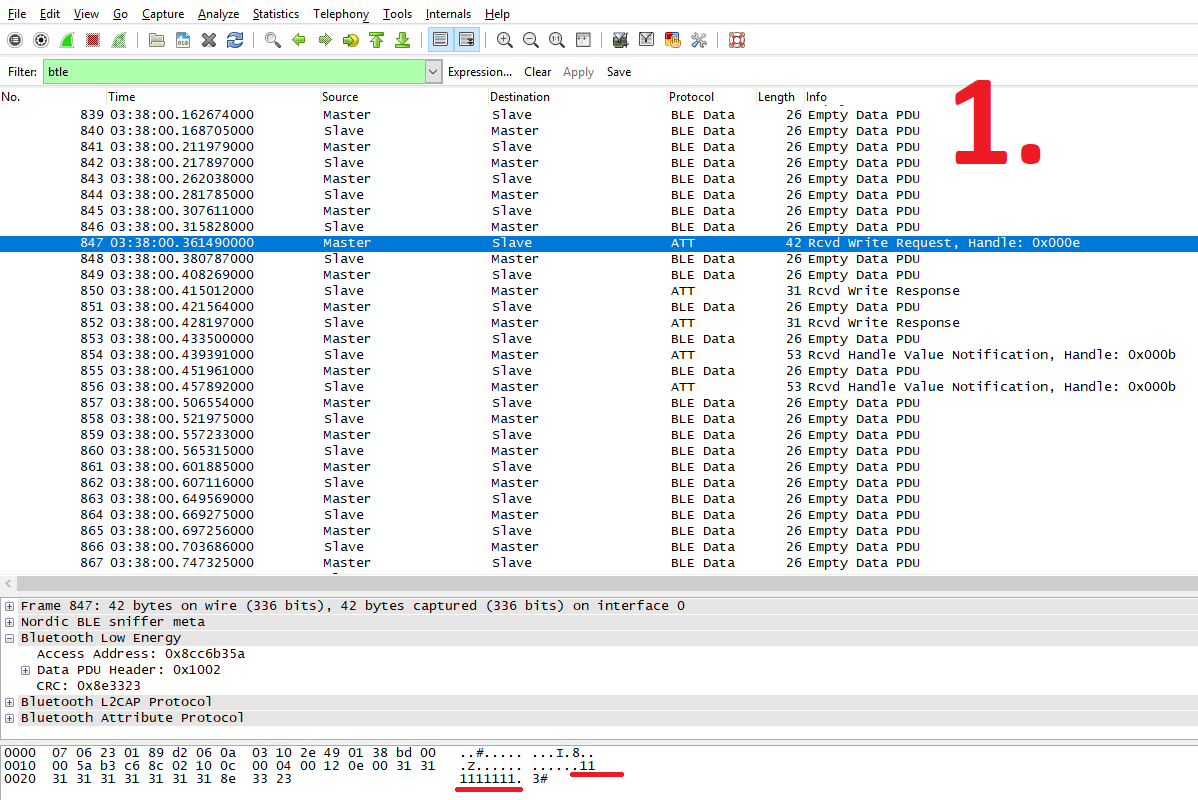Viewport: 1198px width, 800px height.
Task: Save this capture file icon
Action: [183, 40]
